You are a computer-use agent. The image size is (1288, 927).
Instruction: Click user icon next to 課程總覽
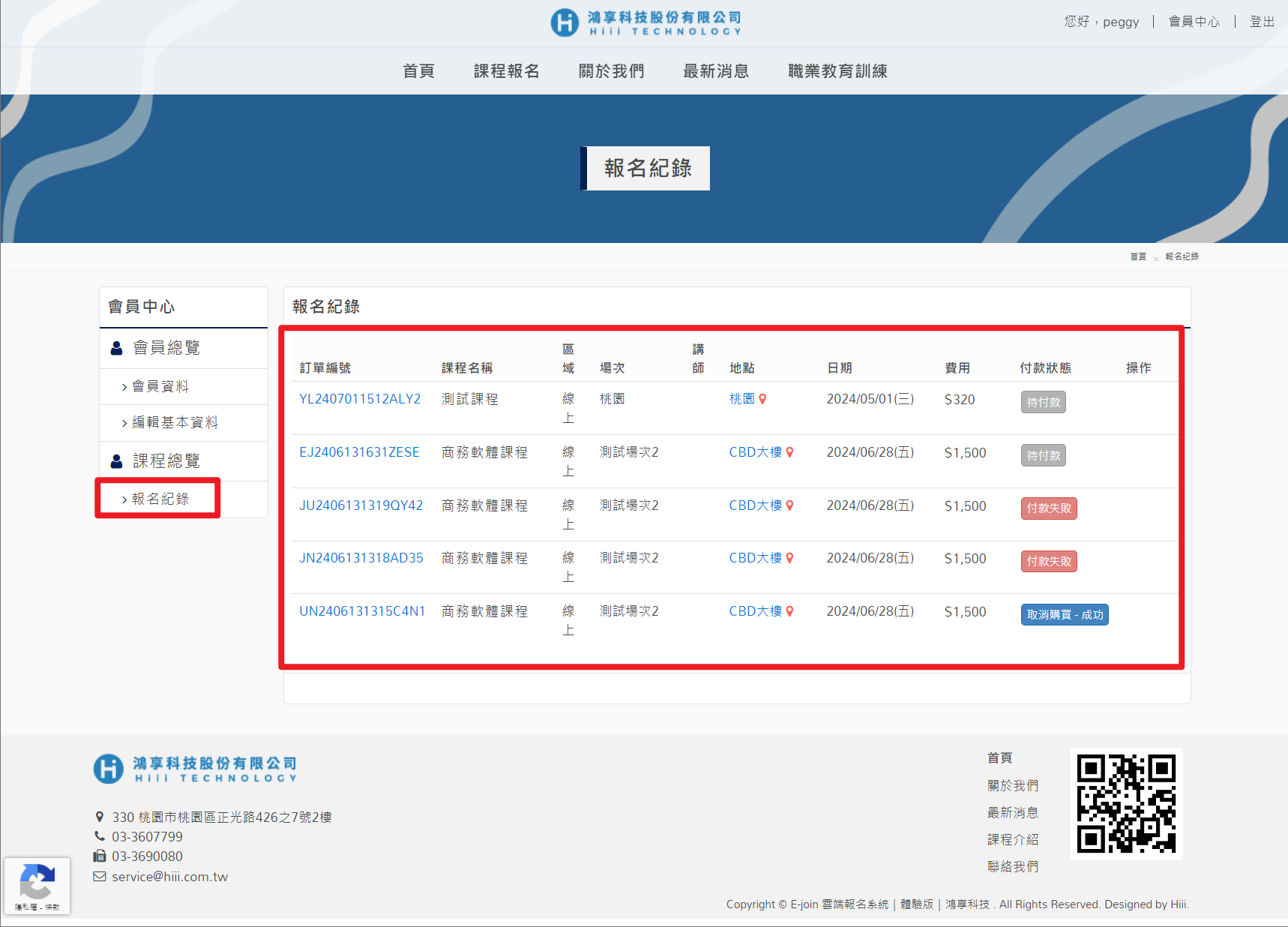pyautogui.click(x=117, y=461)
